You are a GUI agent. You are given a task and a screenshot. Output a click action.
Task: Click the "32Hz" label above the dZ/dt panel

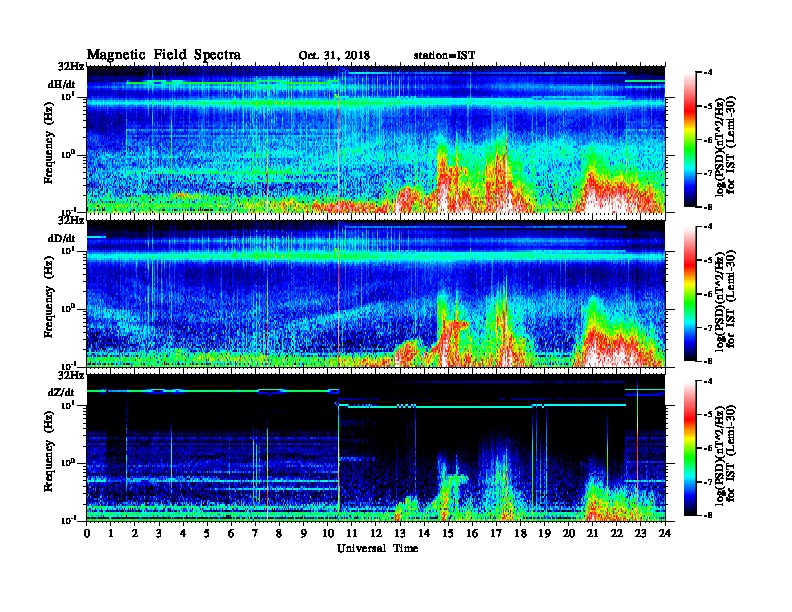pyautogui.click(x=71, y=375)
